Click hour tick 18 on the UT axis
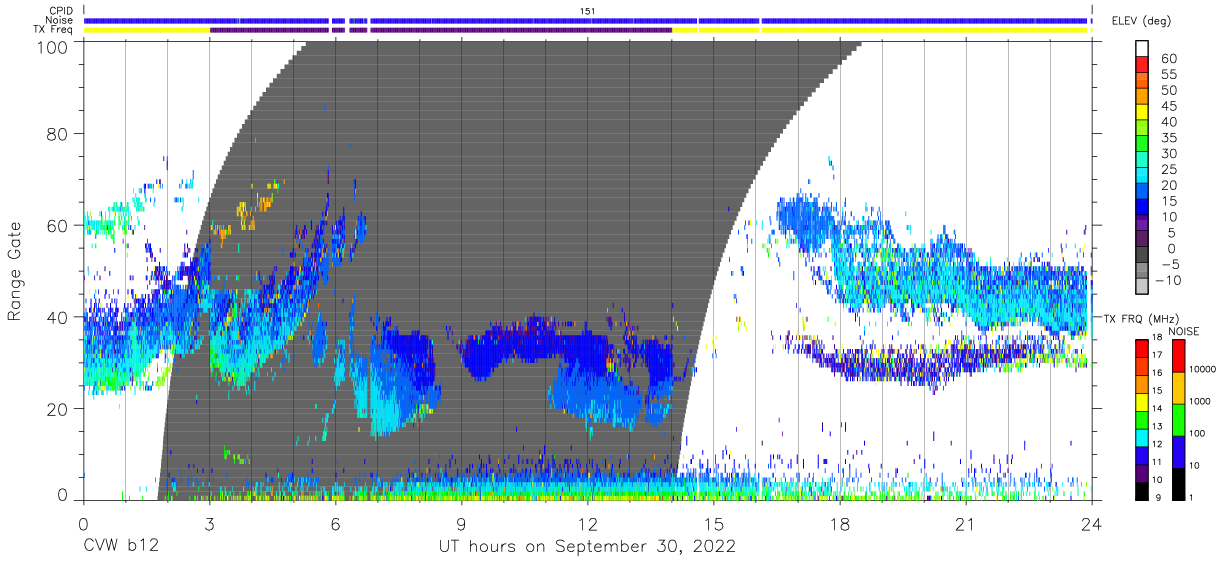1228x567 pixels. 840,523
